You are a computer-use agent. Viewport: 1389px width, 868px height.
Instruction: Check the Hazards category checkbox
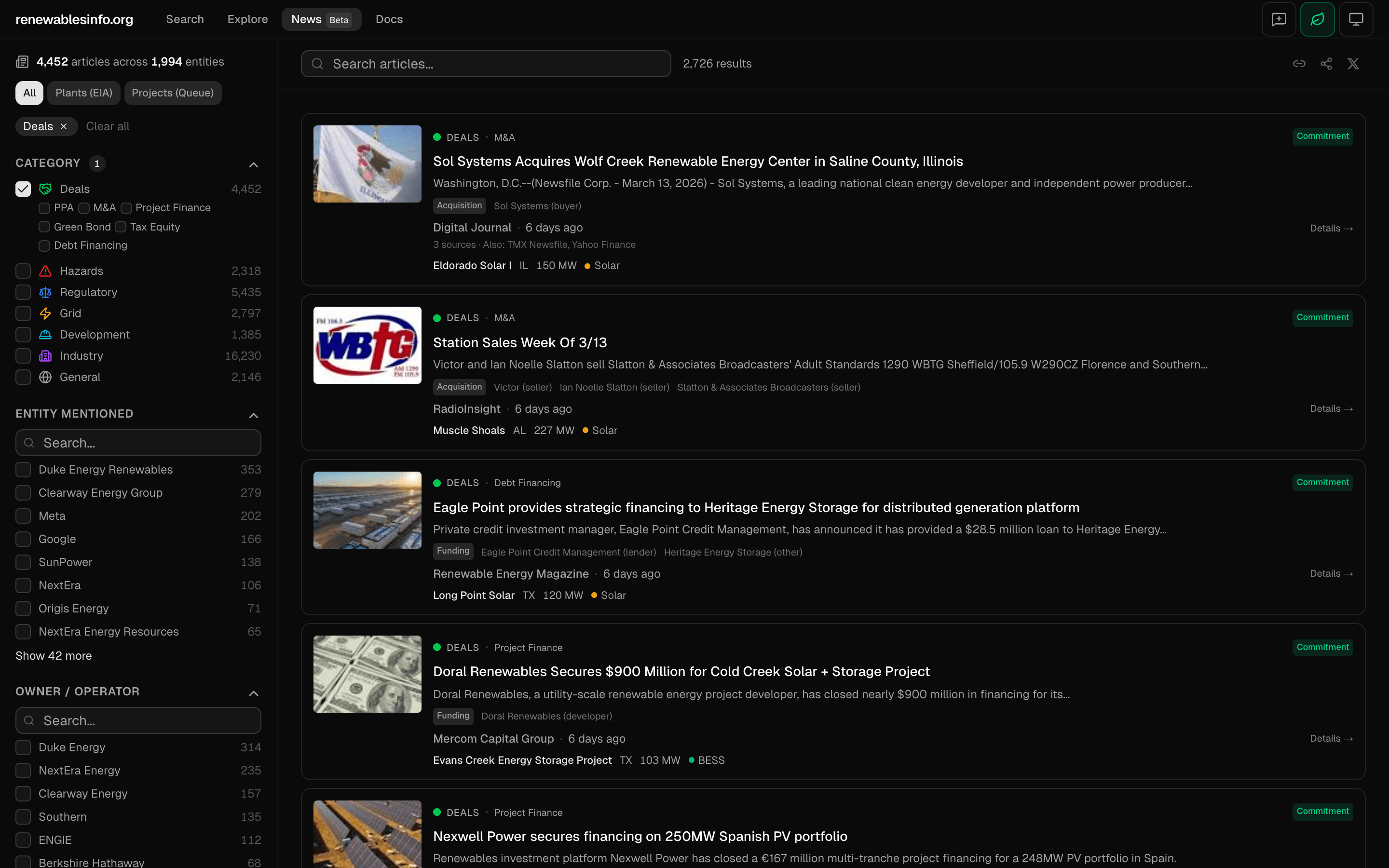[23, 271]
